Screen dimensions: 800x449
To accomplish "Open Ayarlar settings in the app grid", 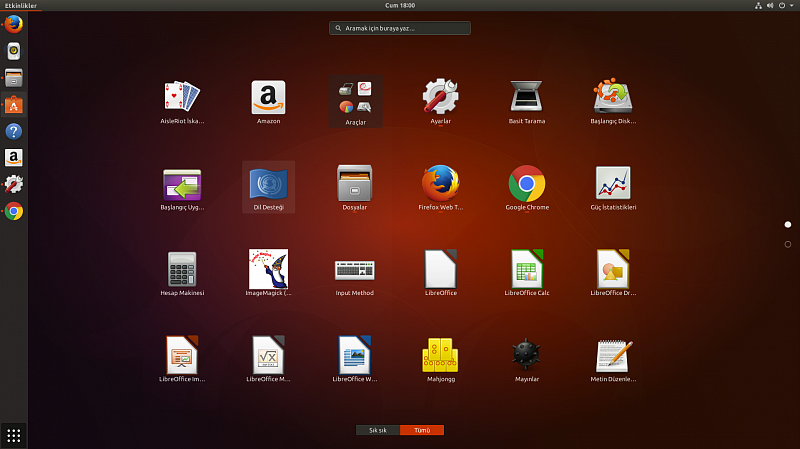I will (x=441, y=102).
